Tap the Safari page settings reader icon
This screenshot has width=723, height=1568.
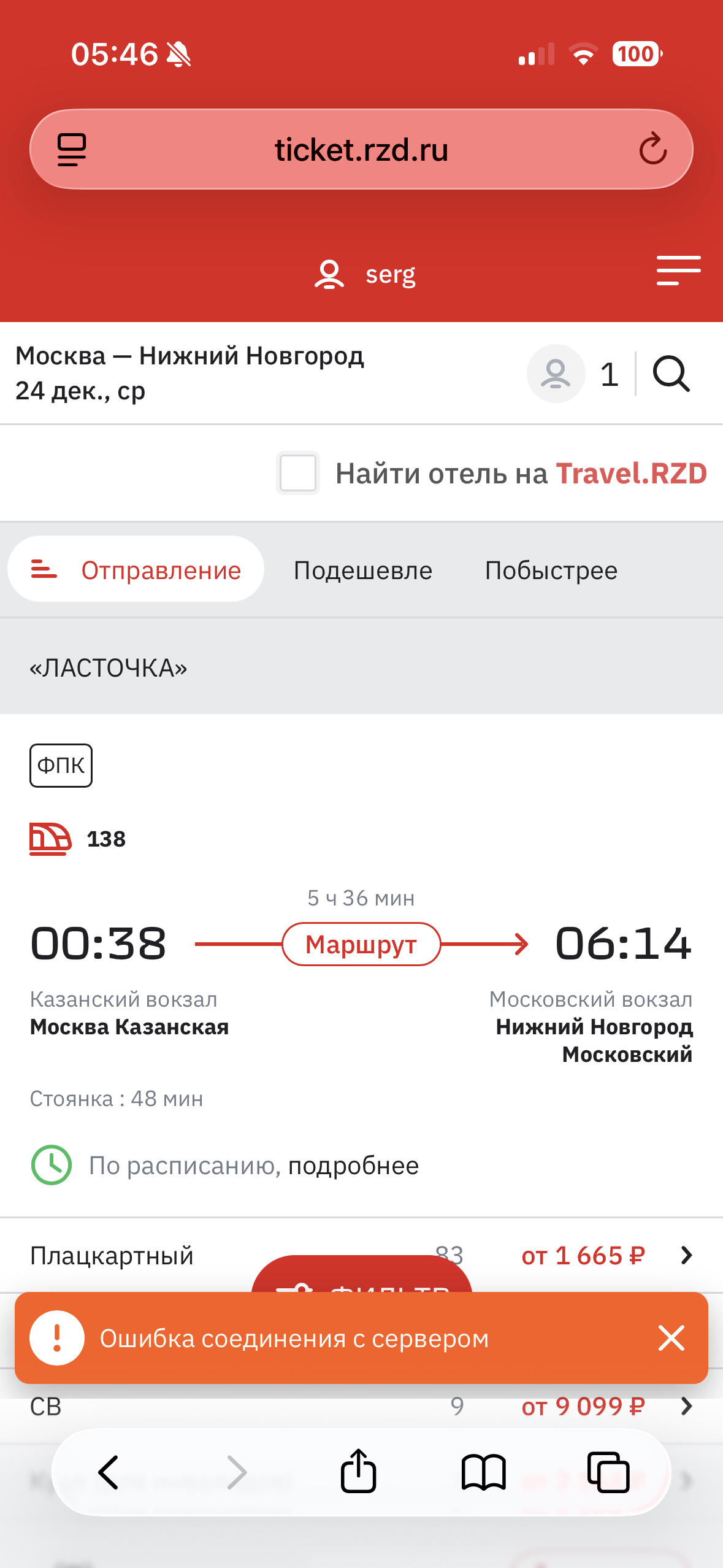72,150
